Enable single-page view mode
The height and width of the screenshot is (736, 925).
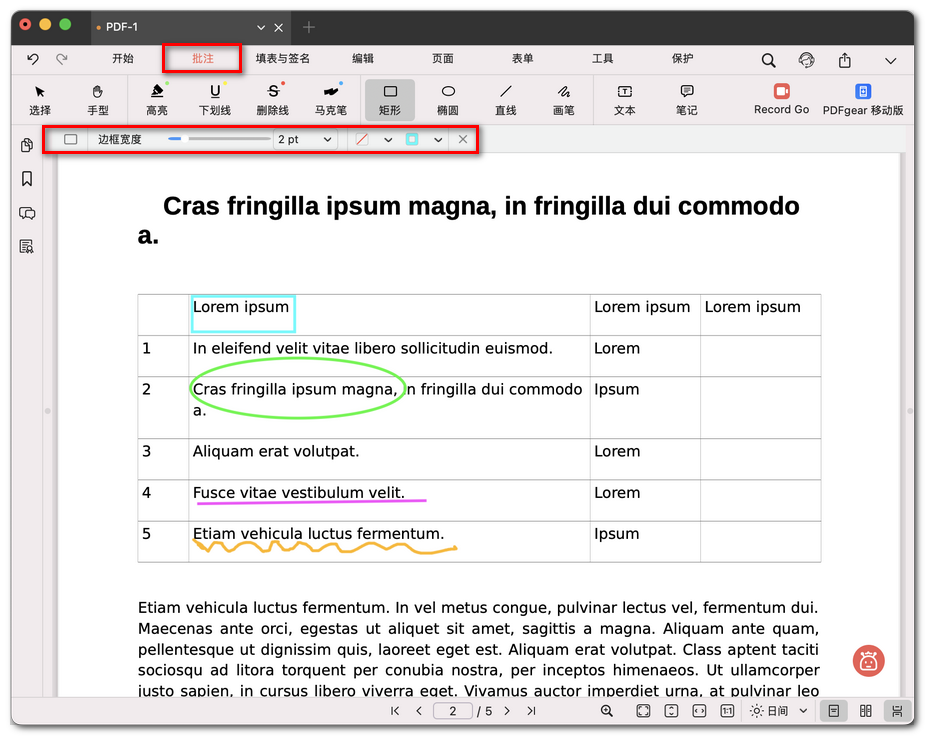(833, 711)
